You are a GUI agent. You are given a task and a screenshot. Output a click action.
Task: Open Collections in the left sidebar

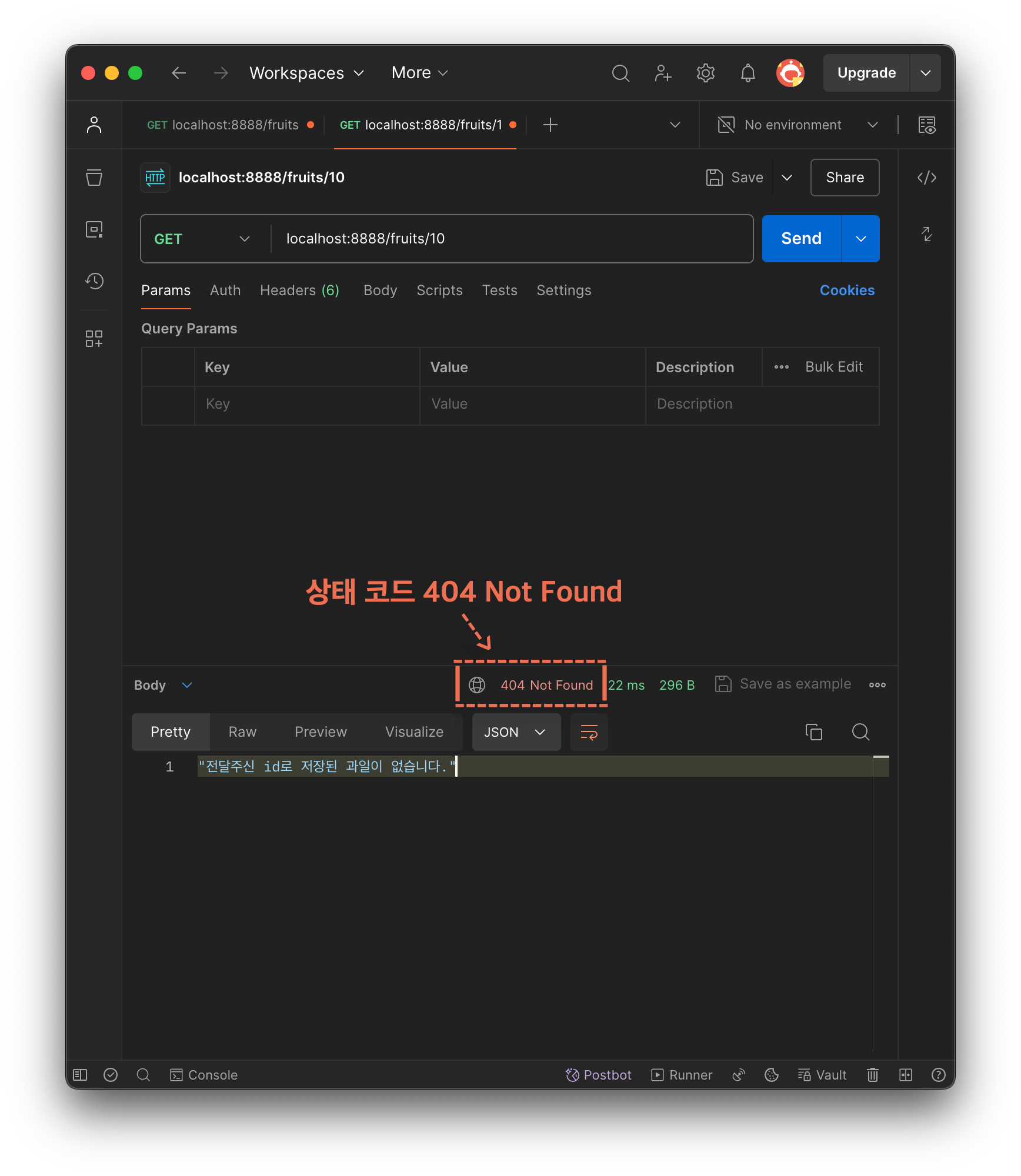(x=94, y=177)
